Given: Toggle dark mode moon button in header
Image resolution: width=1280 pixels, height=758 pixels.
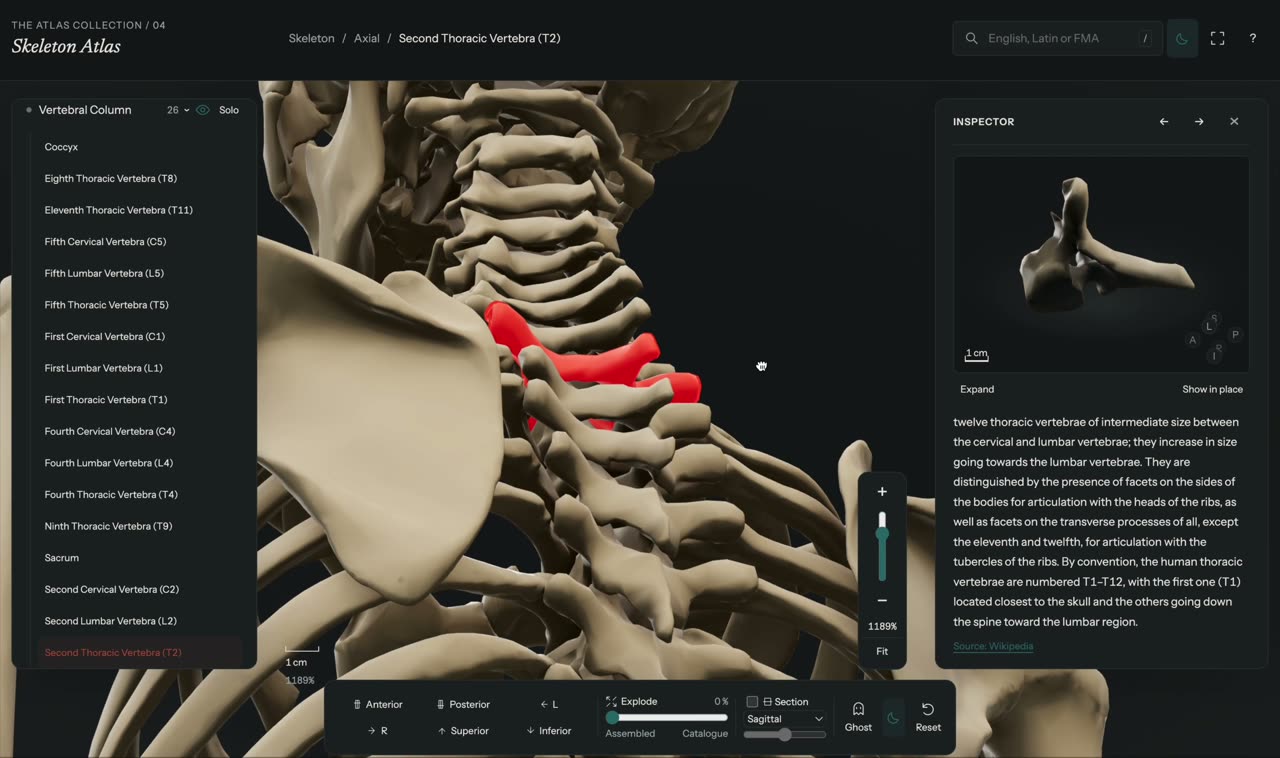Looking at the screenshot, I should tap(1182, 38).
